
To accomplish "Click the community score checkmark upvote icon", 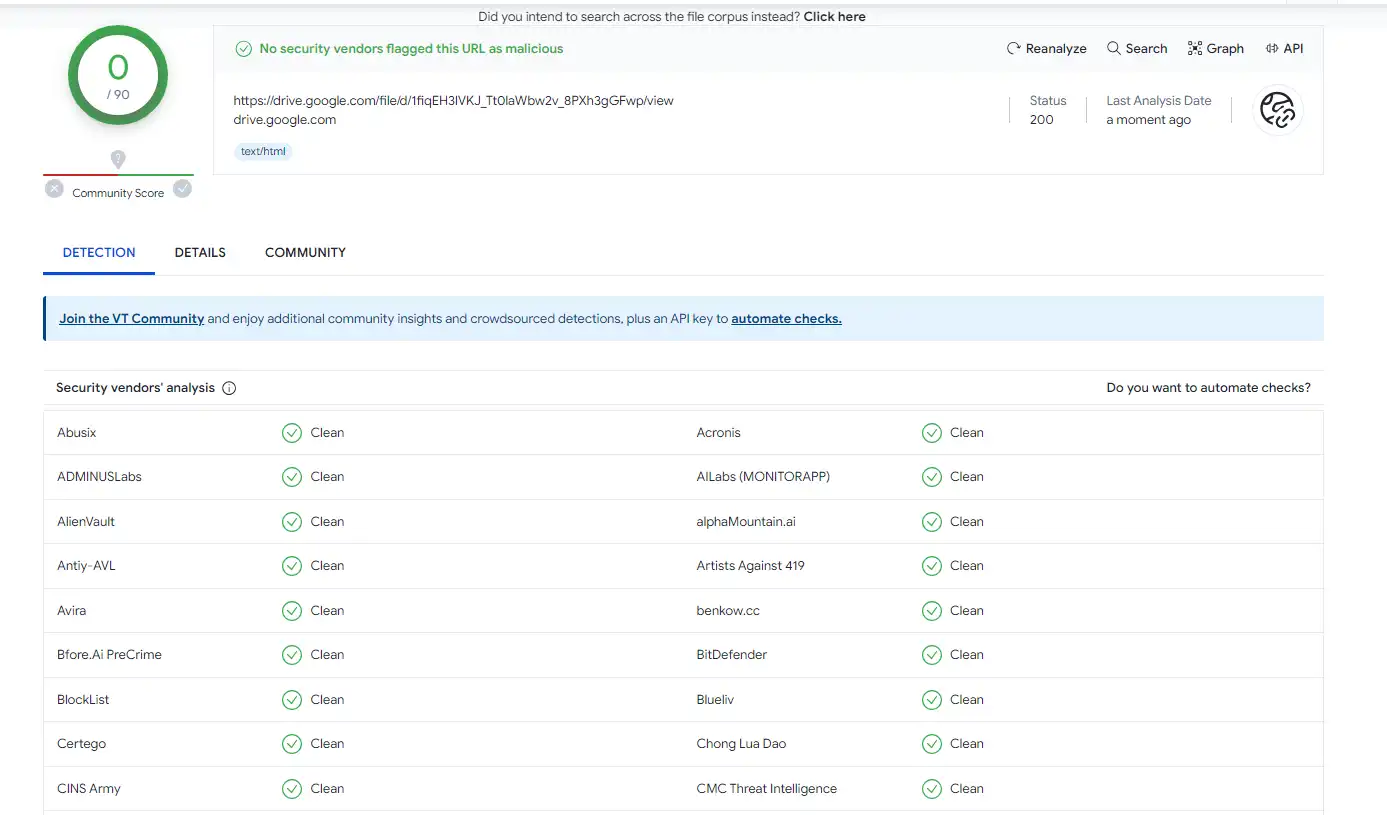I will (182, 188).
